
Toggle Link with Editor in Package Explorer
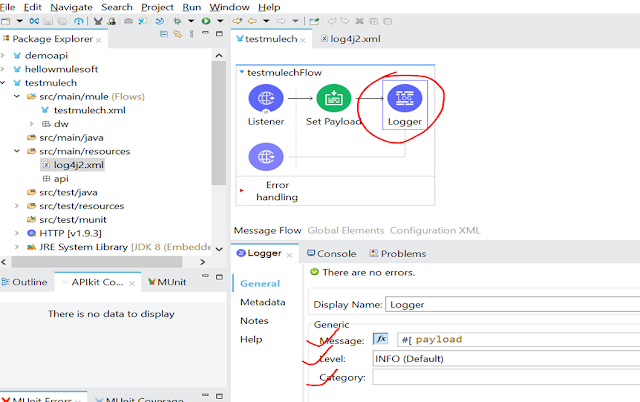point(178,34)
